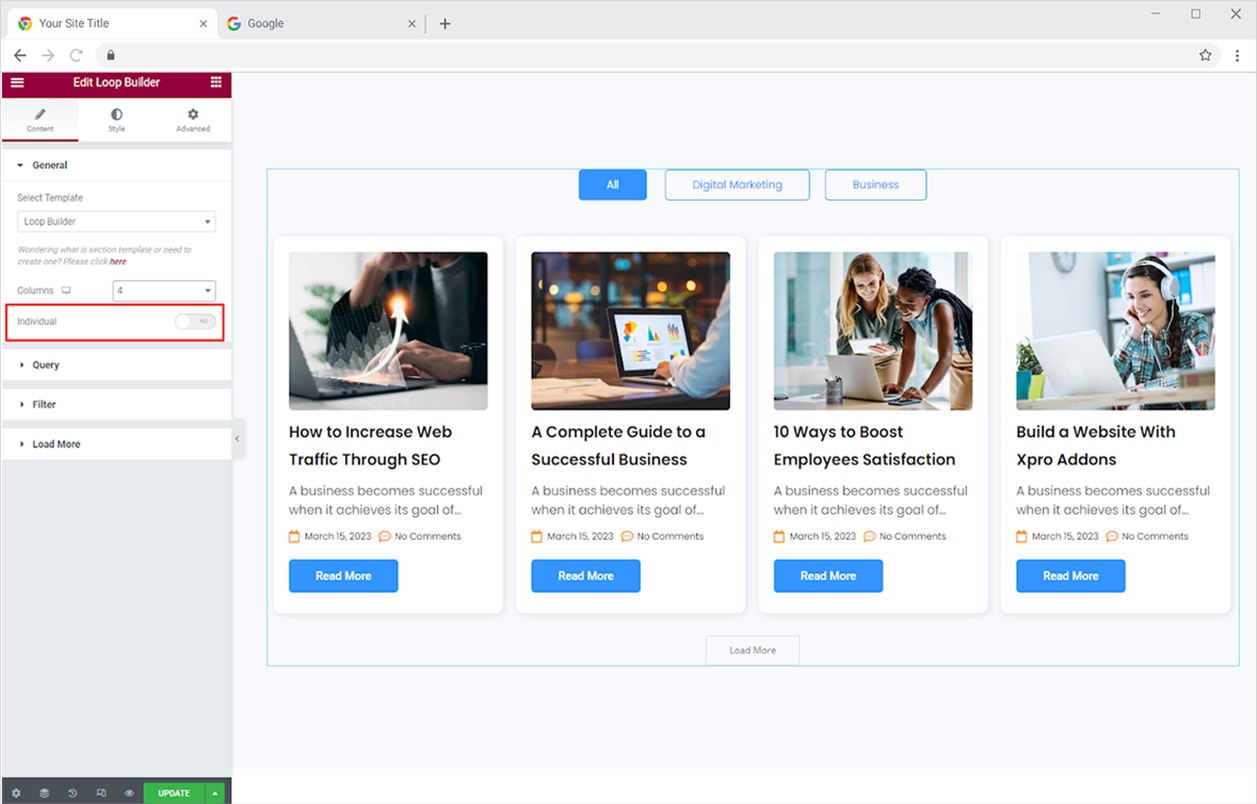Screen dimensions: 1257x804
Task: Click the green UPDATE button
Action: (x=173, y=793)
